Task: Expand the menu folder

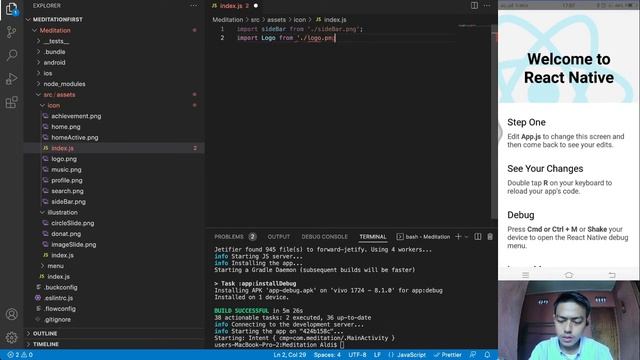Action: pos(56,266)
